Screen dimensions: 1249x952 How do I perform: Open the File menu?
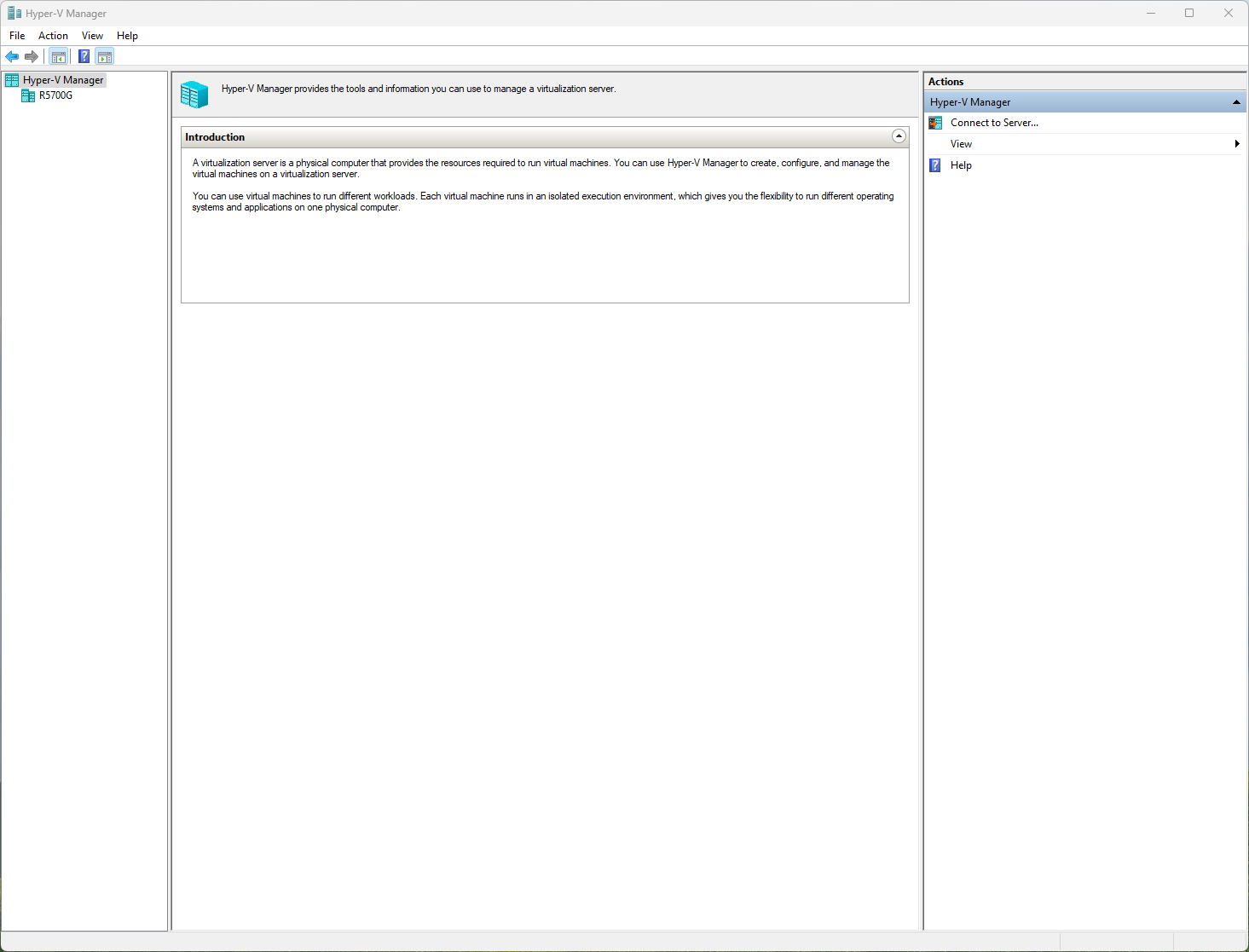(x=17, y=36)
